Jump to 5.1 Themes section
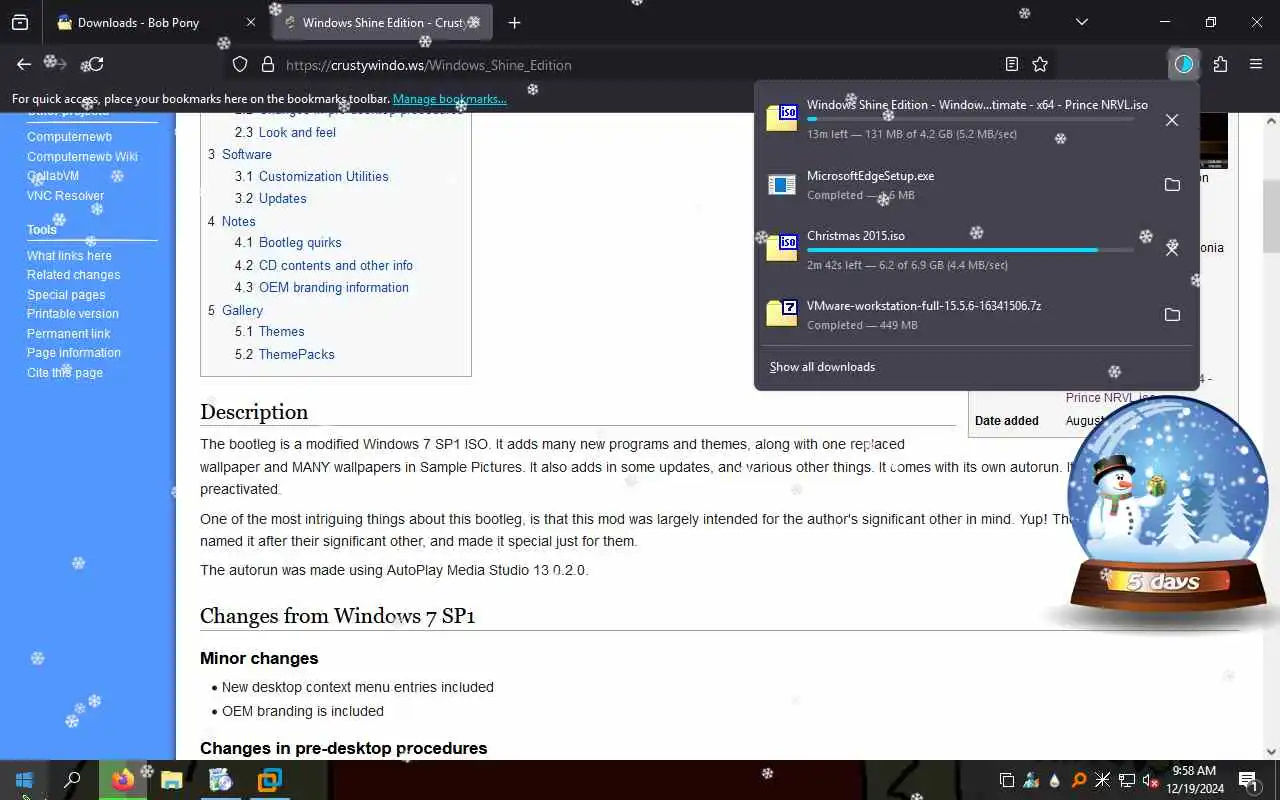Viewport: 1280px width, 800px height. tap(270, 331)
